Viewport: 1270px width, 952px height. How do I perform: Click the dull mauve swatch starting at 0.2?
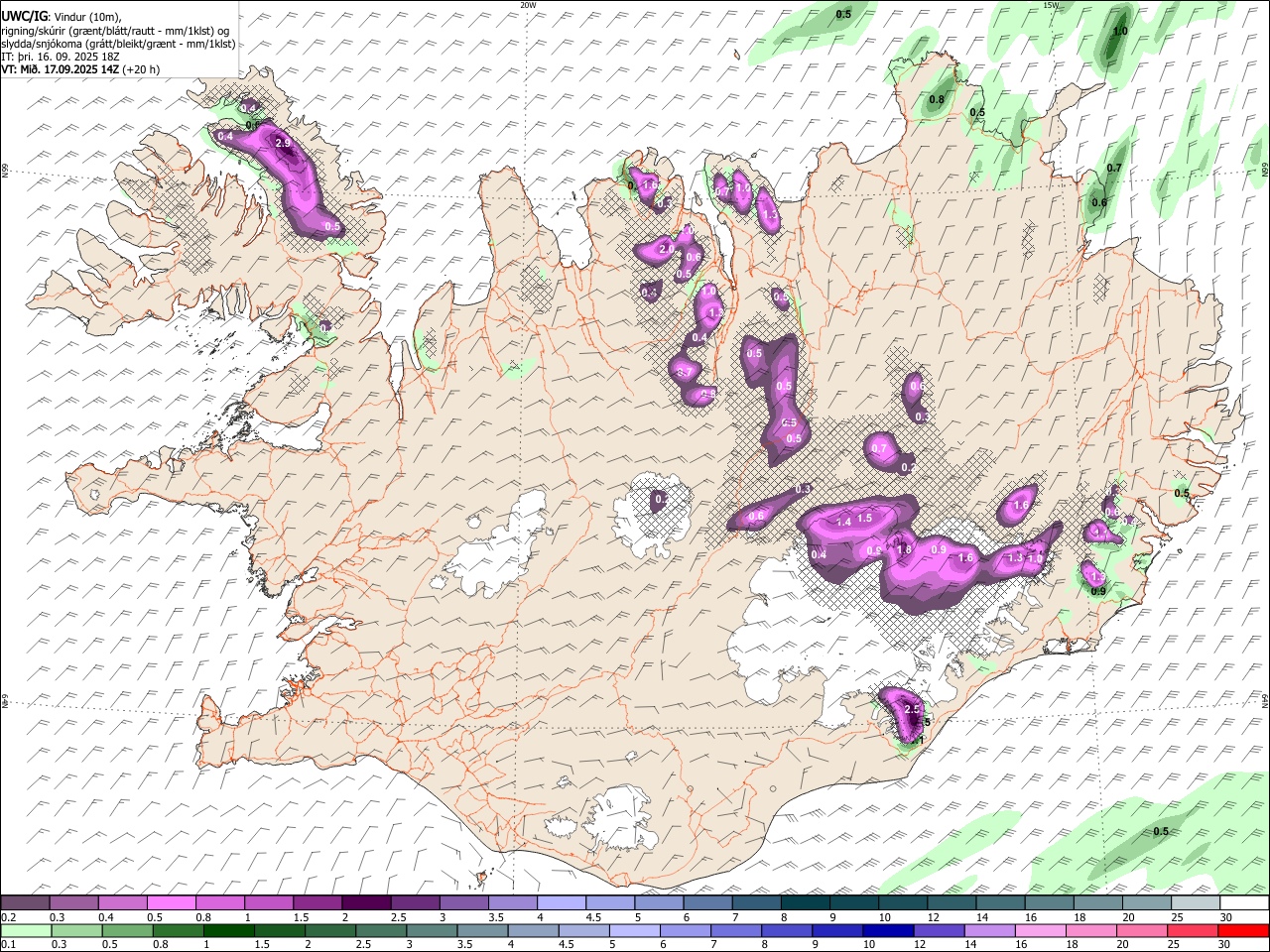coord(25,903)
